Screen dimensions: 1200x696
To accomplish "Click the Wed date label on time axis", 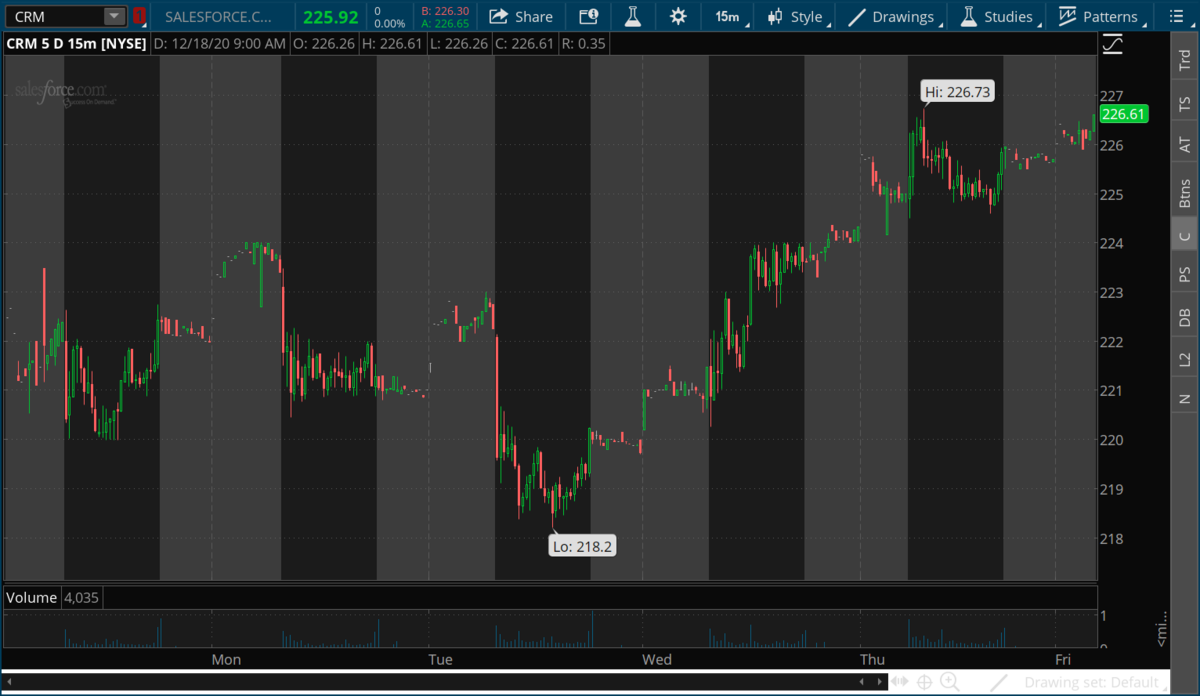I will pyautogui.click(x=656, y=659).
